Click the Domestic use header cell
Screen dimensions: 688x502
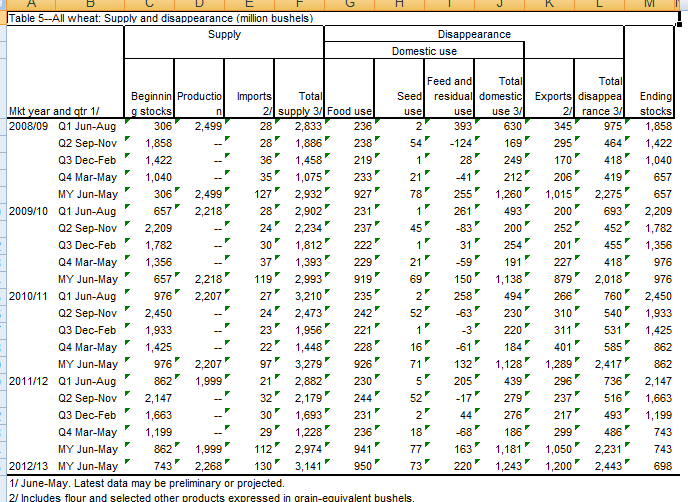tap(424, 50)
